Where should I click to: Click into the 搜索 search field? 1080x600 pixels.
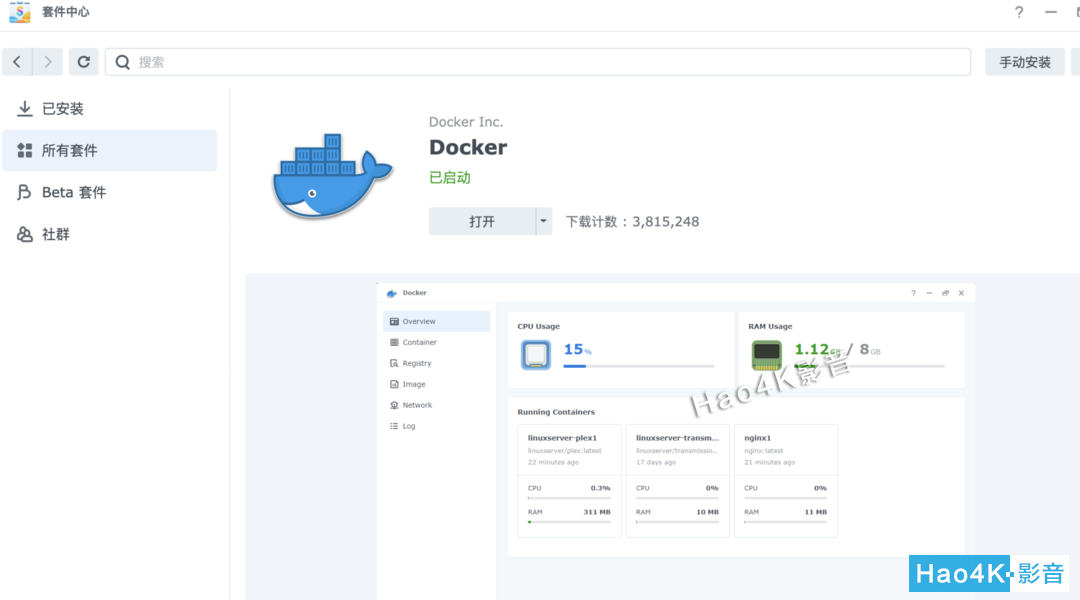[538, 62]
